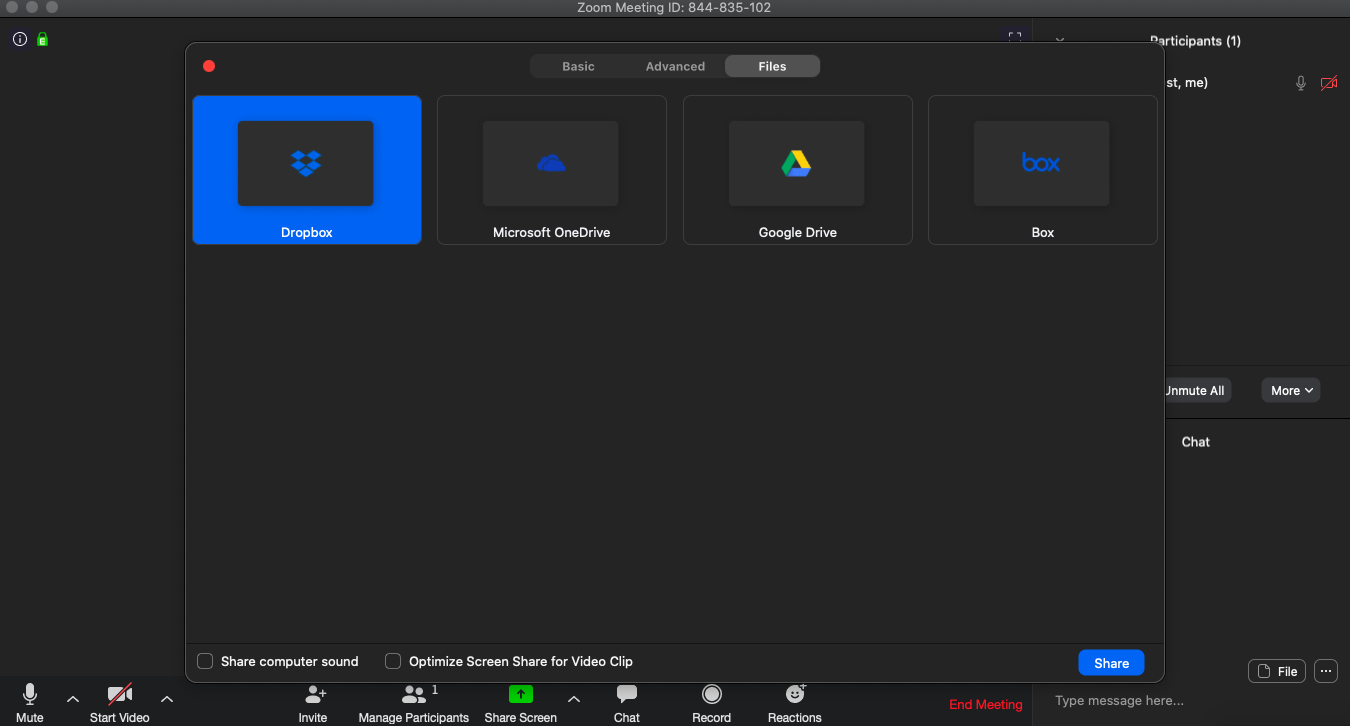The height and width of the screenshot is (726, 1350).
Task: Click the blue Share button
Action: pyautogui.click(x=1111, y=663)
